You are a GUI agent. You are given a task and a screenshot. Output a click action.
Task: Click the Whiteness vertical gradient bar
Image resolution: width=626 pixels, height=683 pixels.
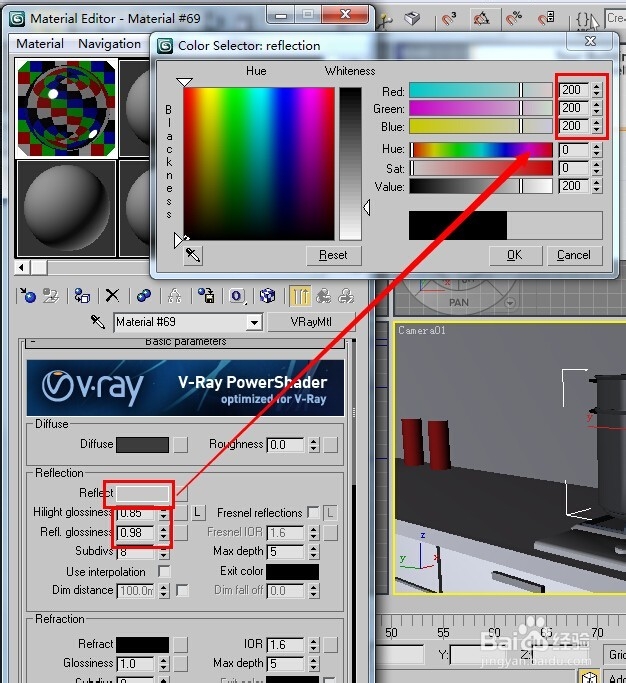[350, 163]
